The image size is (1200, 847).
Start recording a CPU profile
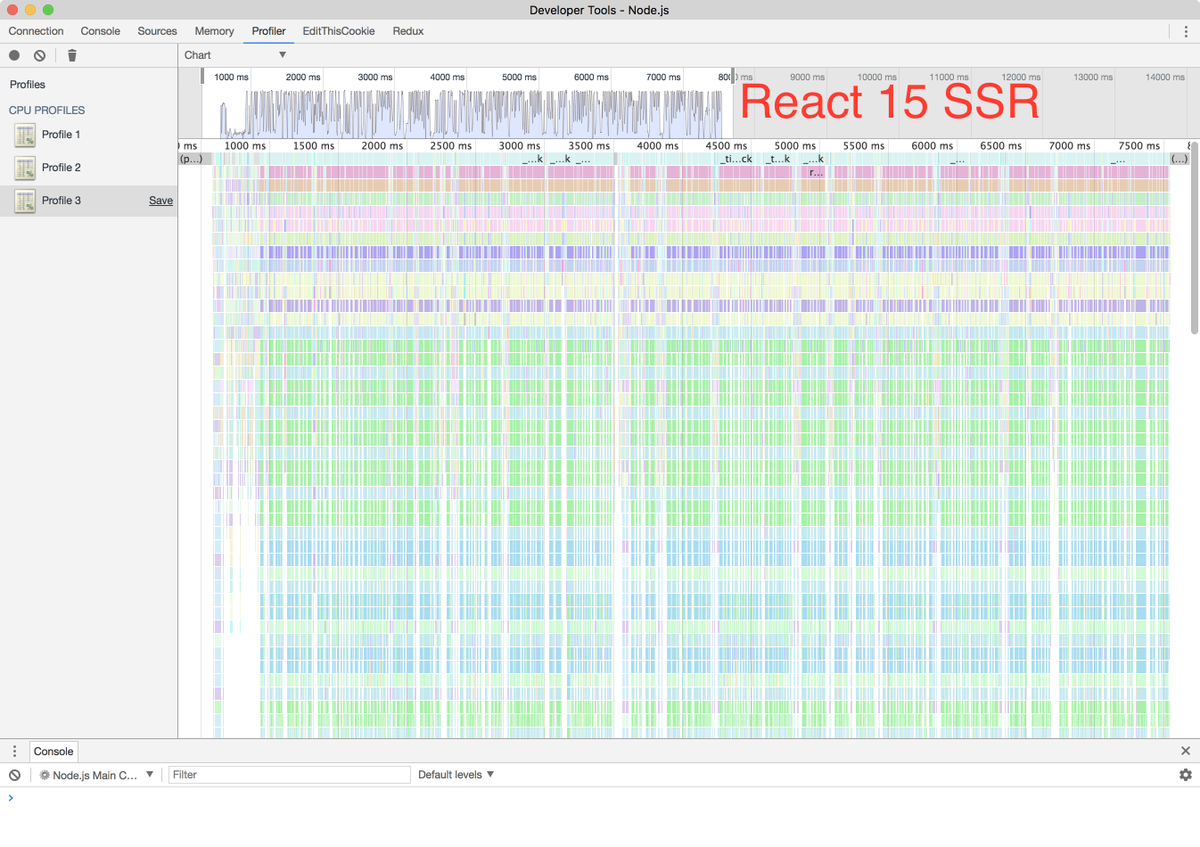(x=14, y=56)
